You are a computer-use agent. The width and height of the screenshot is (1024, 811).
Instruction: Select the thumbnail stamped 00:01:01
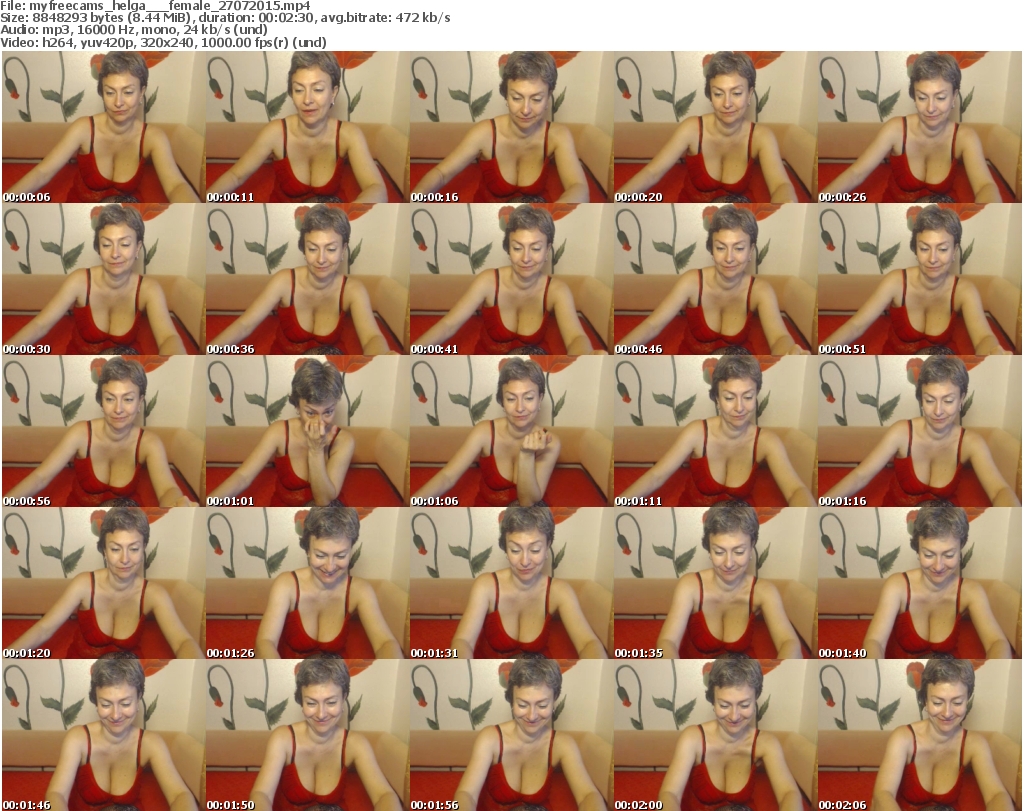pos(308,432)
